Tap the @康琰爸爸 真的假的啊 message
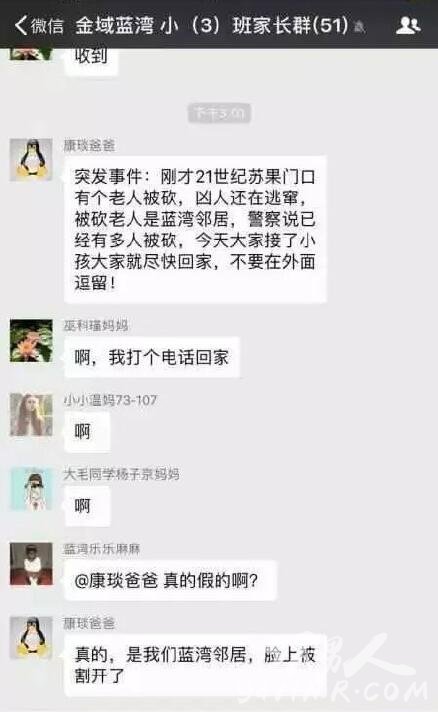Screen dimensions: 438x712 point(170,580)
